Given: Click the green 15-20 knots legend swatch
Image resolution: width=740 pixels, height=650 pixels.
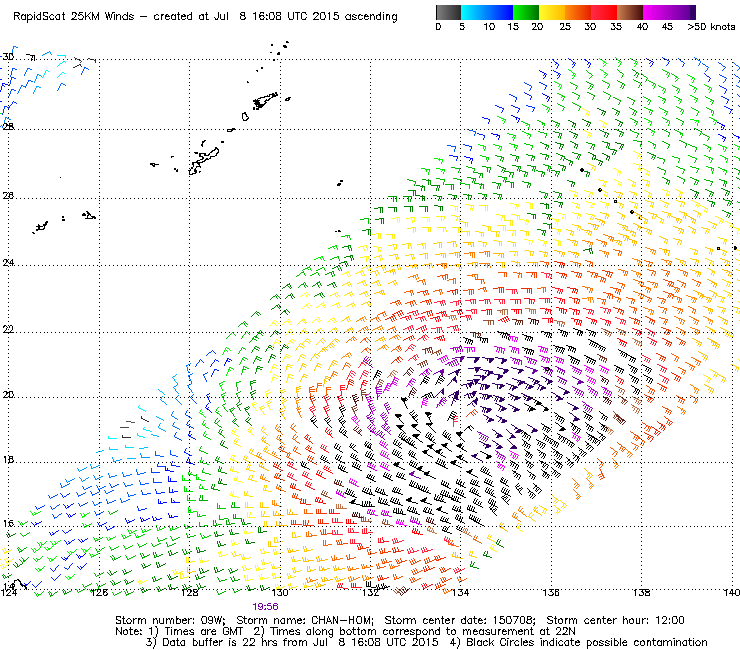Looking at the screenshot, I should tap(526, 12).
